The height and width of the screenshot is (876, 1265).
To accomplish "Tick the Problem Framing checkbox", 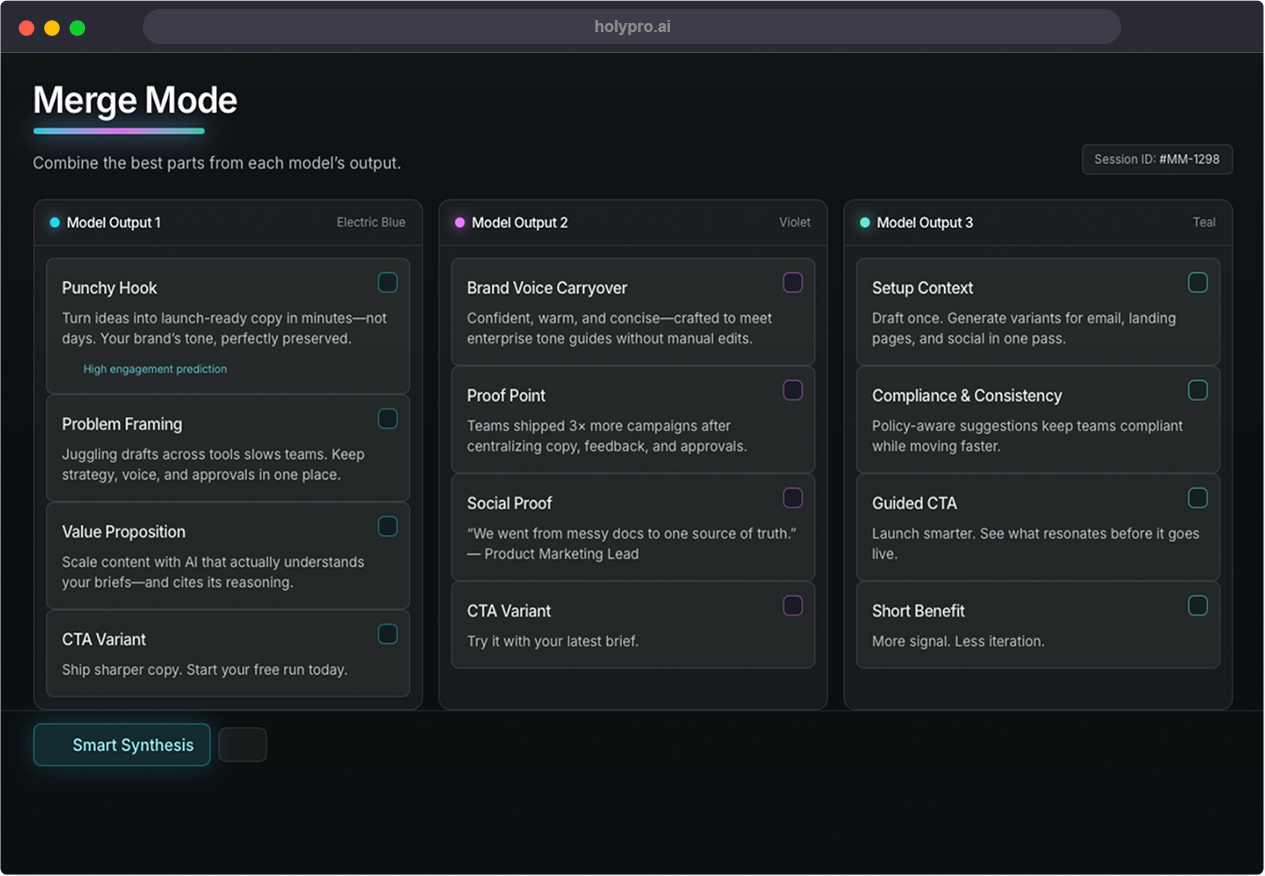I will tap(388, 419).
